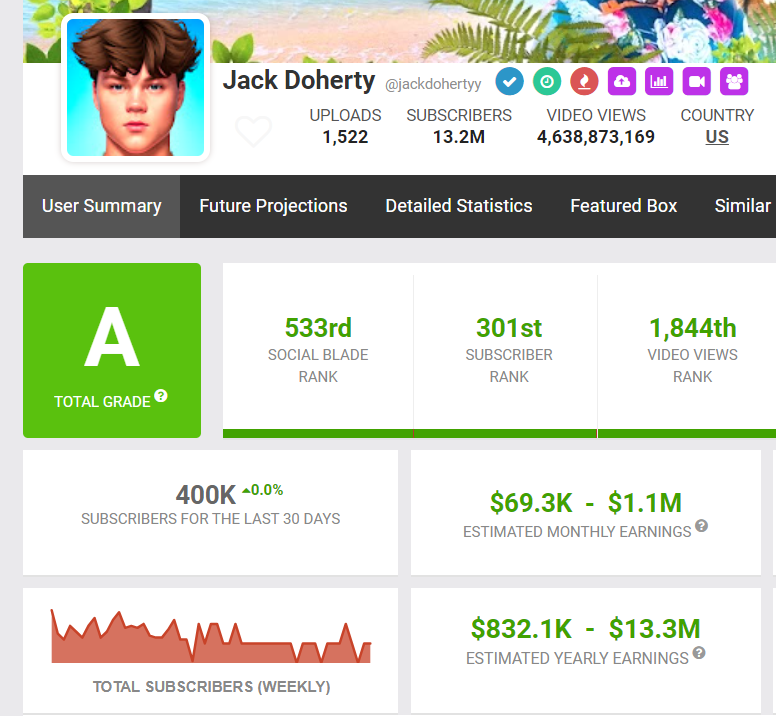Click 400K subscribers last 30 days
This screenshot has width=776, height=716.
point(206,495)
